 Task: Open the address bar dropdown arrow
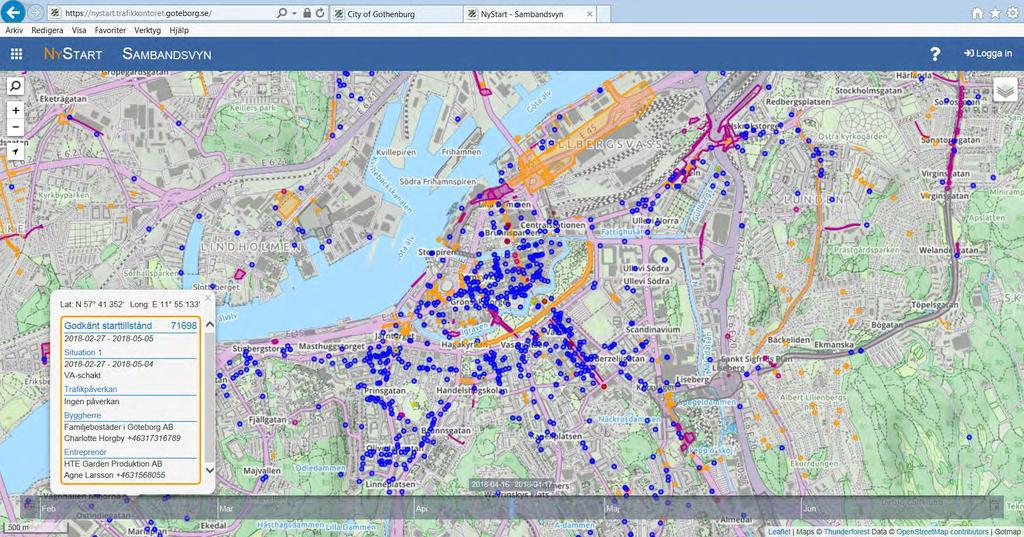click(295, 14)
